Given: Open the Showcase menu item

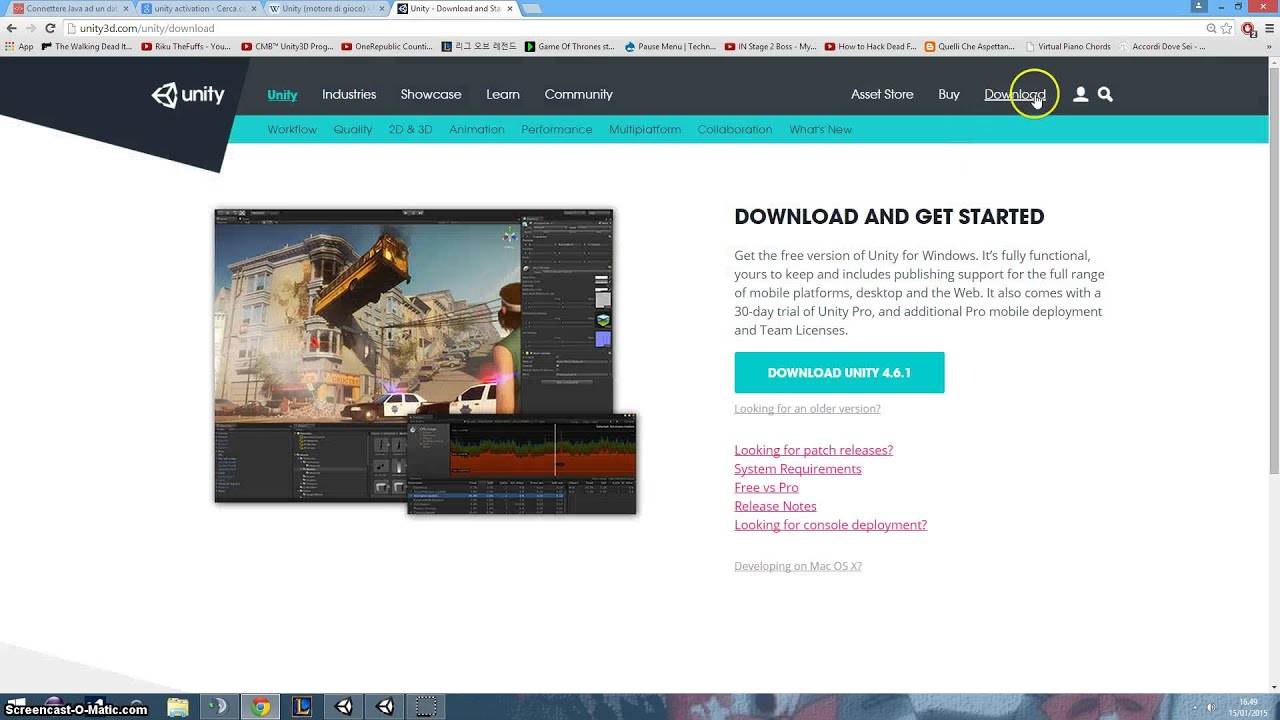Looking at the screenshot, I should click(x=431, y=94).
